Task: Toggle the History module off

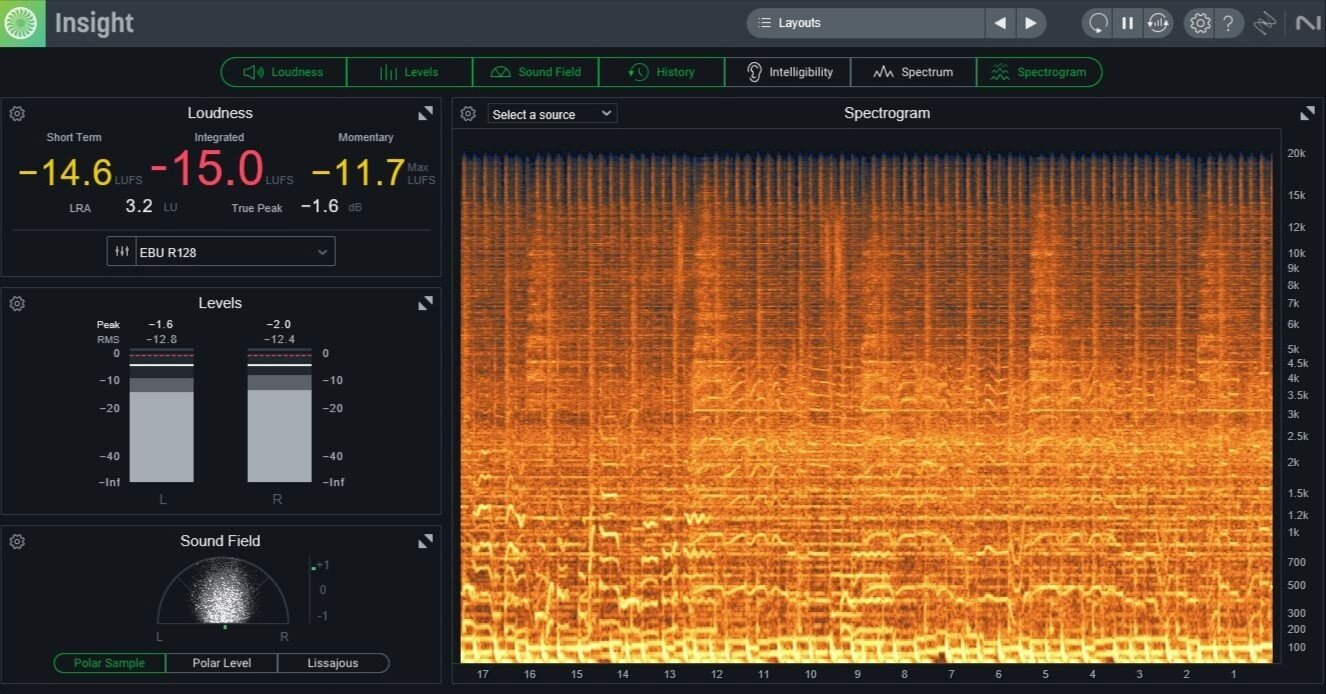Action: pos(661,72)
